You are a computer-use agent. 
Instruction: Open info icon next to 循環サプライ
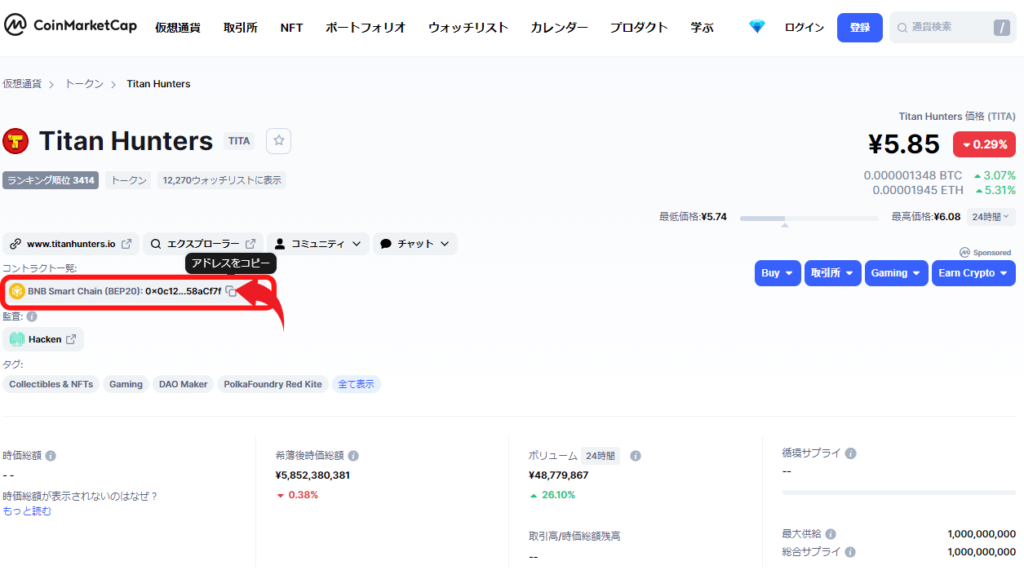850,453
